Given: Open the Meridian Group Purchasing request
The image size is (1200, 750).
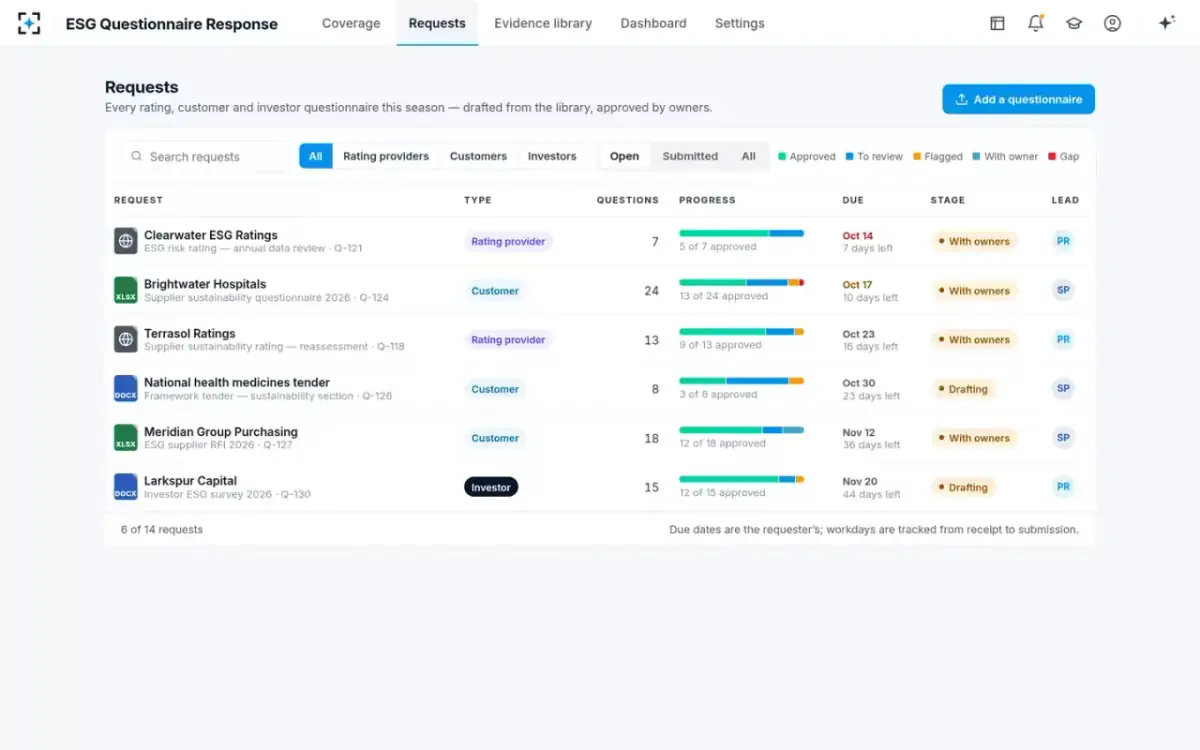Looking at the screenshot, I should [x=221, y=432].
